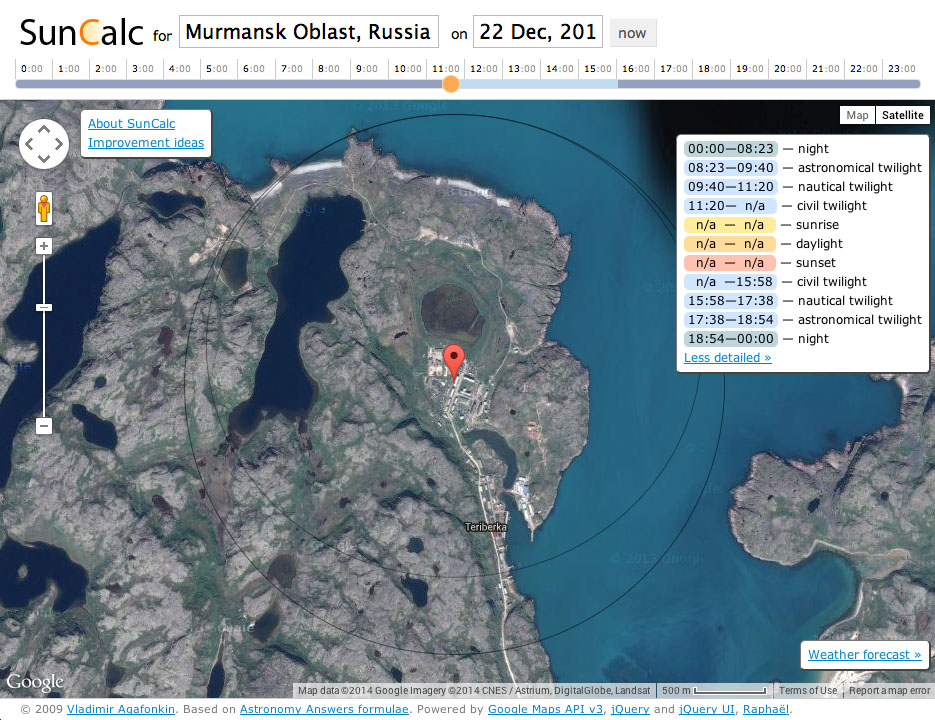
Task: Open the About SunCalc link
Action: coord(131,123)
